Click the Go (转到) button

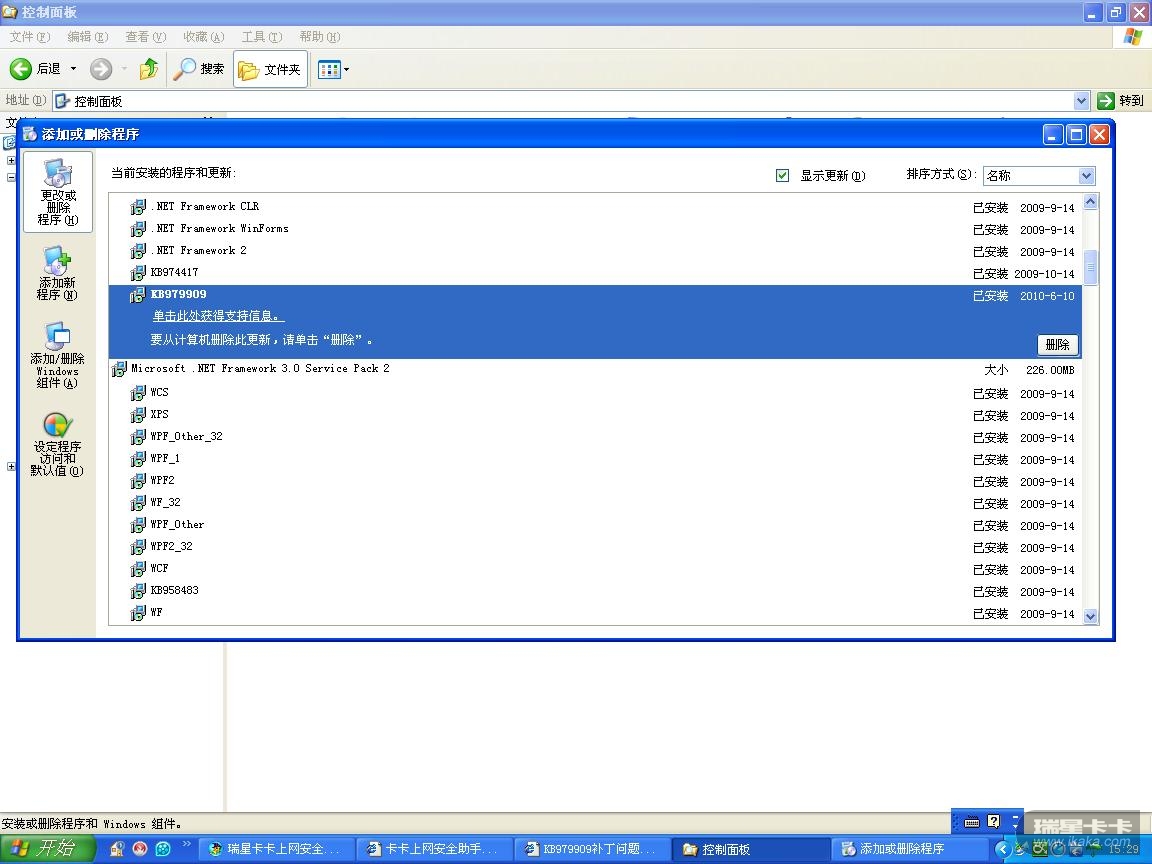coord(1120,101)
